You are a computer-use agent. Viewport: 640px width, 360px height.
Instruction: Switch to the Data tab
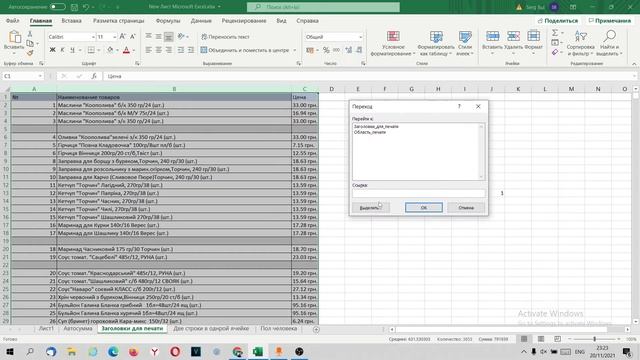pyautogui.click(x=201, y=21)
